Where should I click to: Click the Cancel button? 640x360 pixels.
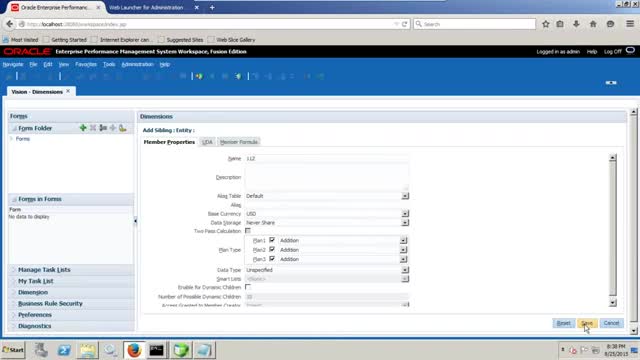pos(611,323)
